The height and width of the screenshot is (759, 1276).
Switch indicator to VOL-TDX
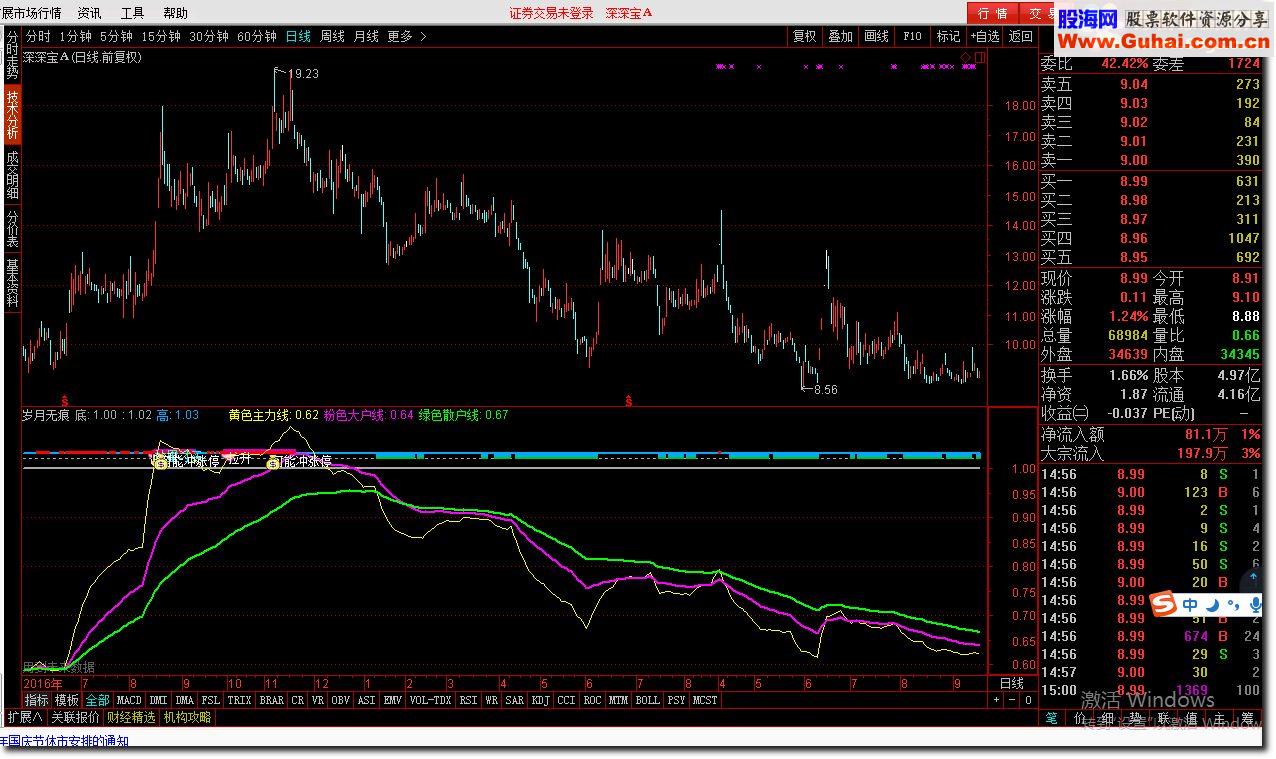pos(431,700)
